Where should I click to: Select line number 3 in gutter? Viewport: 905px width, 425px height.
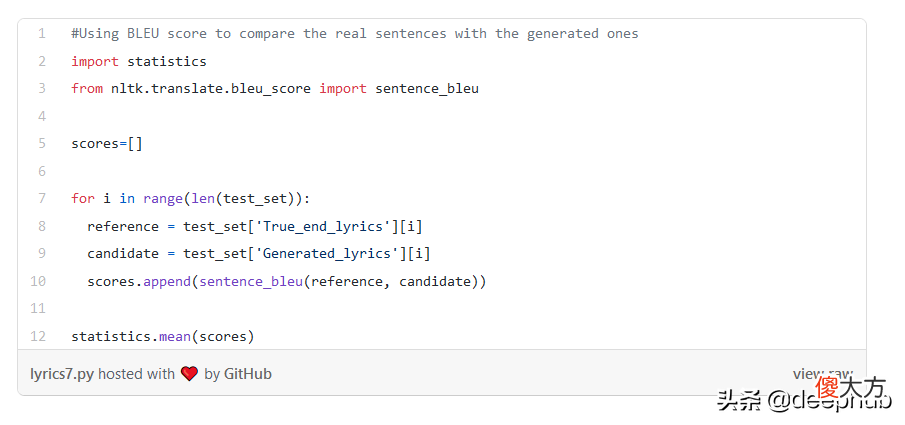[x=42, y=88]
